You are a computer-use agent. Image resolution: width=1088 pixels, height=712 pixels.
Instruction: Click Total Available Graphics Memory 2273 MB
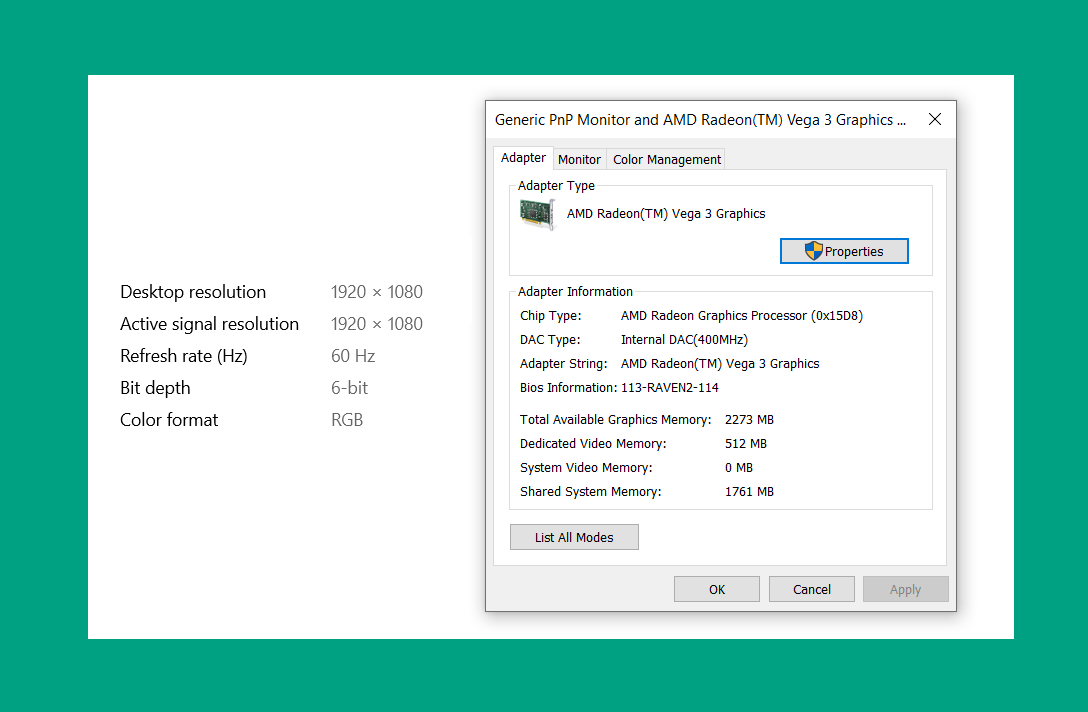pyautogui.click(x=749, y=419)
